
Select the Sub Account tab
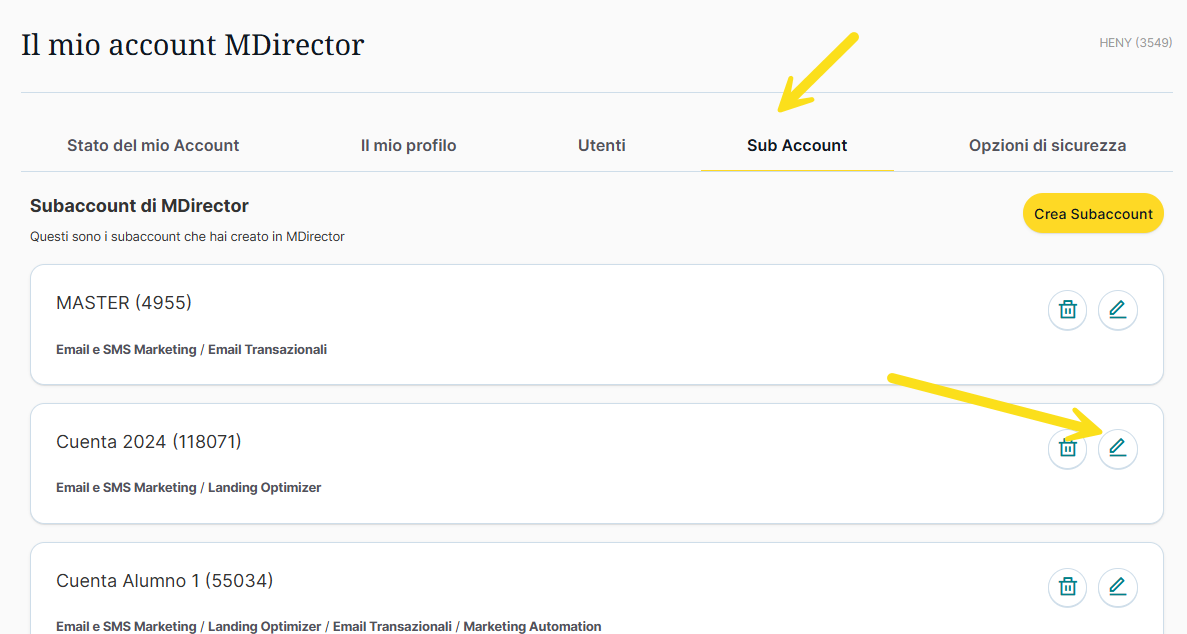tap(796, 146)
